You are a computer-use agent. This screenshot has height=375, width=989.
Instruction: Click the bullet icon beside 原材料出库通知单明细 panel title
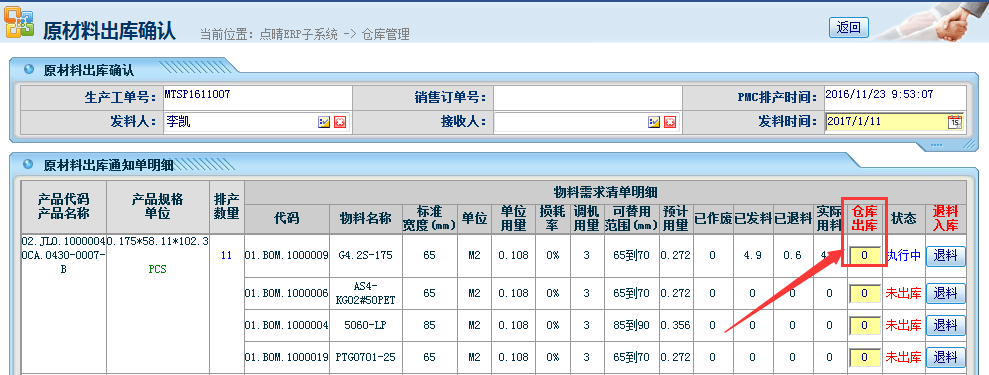click(28, 164)
